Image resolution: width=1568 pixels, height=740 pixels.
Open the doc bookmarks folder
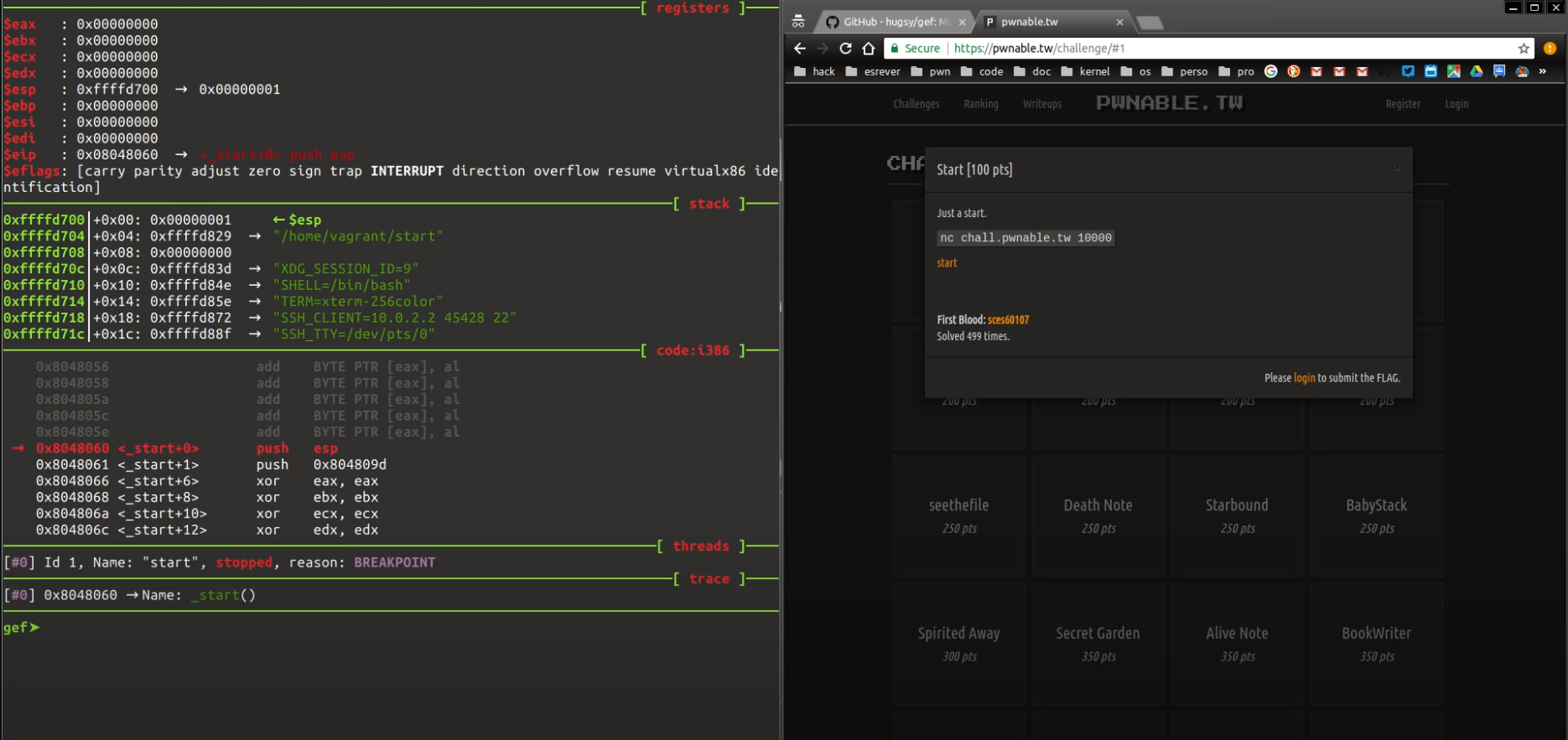click(x=1032, y=71)
